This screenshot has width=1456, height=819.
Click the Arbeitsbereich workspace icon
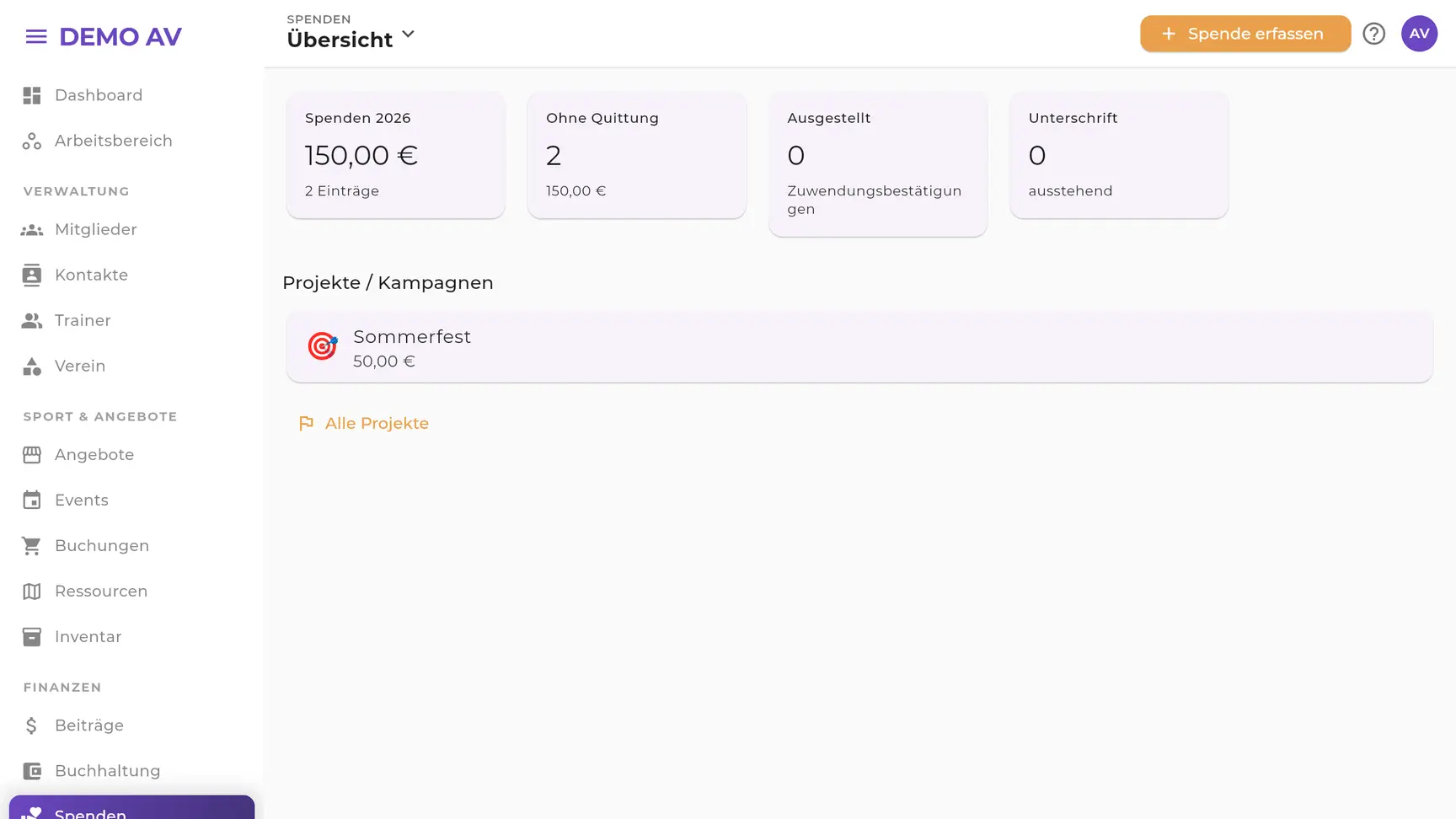click(32, 141)
